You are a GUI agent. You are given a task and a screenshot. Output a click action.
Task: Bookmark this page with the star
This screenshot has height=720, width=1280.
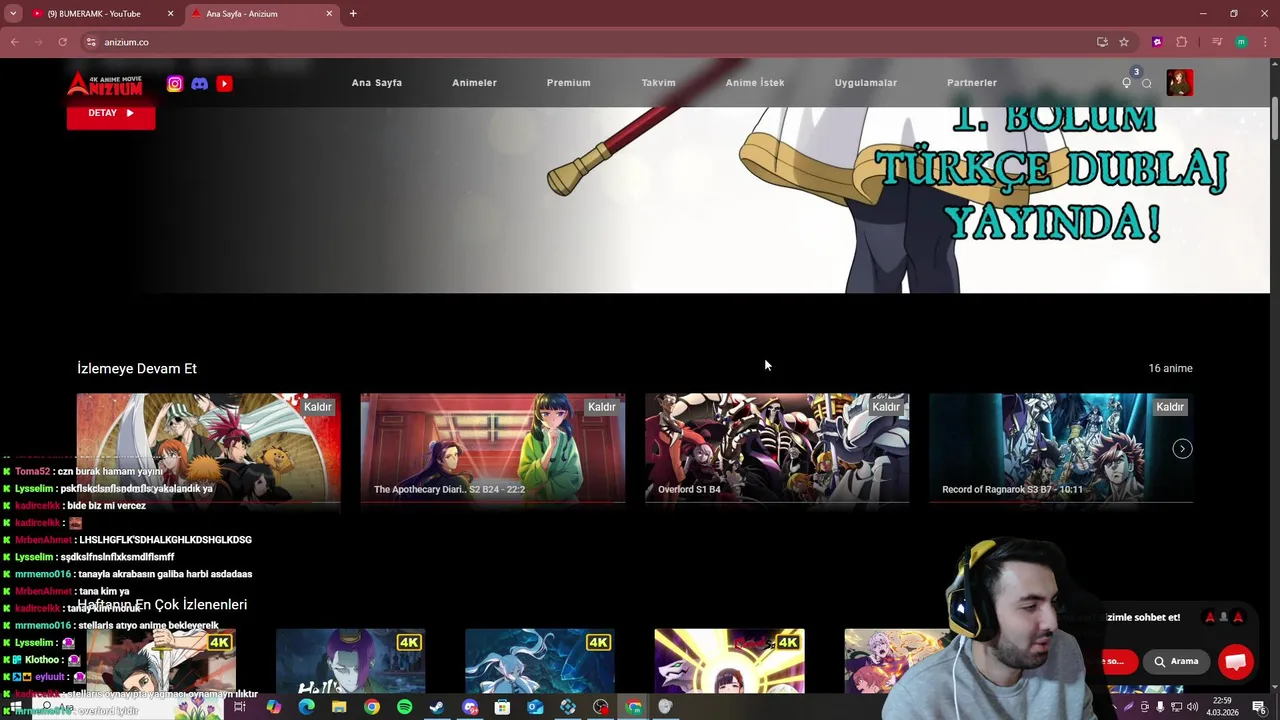(1124, 42)
